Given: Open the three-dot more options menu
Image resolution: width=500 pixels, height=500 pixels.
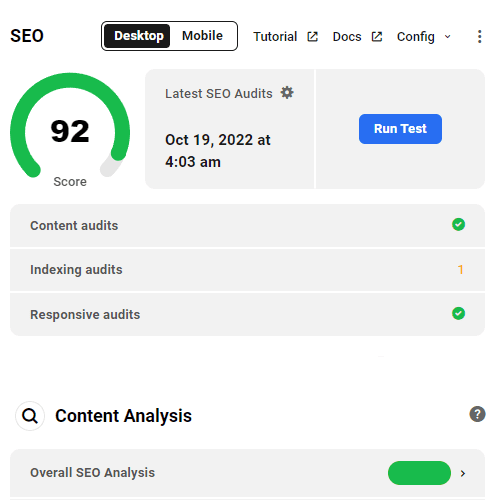Looking at the screenshot, I should [479, 36].
